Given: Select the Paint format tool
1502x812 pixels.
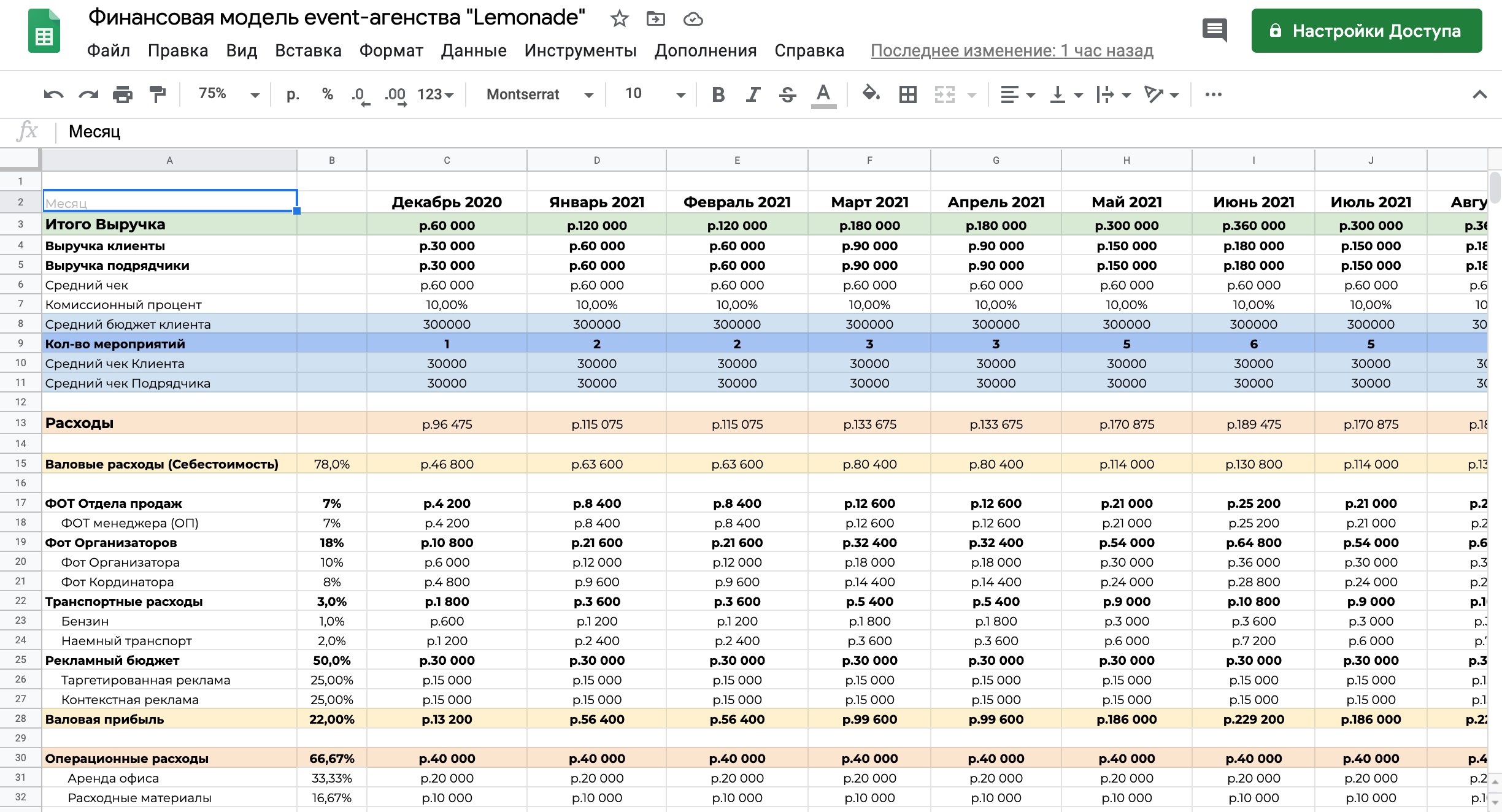Looking at the screenshot, I should tap(158, 94).
